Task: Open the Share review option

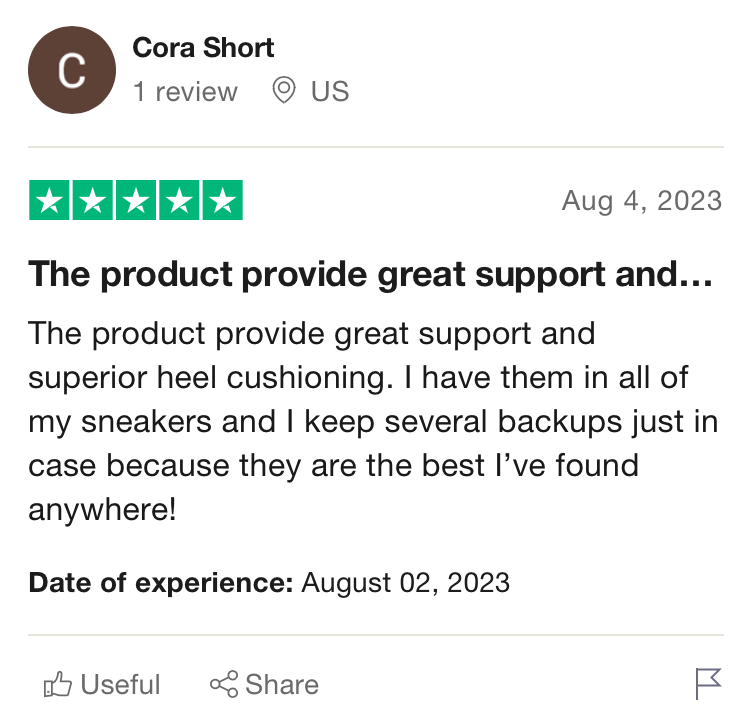Action: [264, 684]
